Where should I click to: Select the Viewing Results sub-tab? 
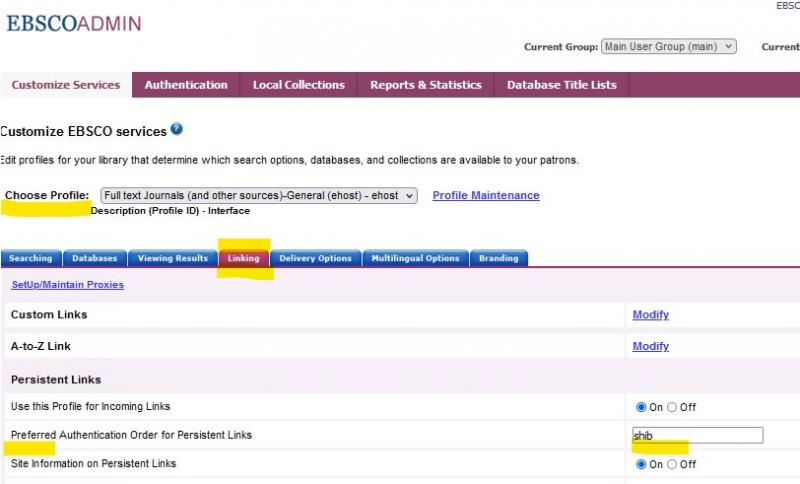[173, 258]
